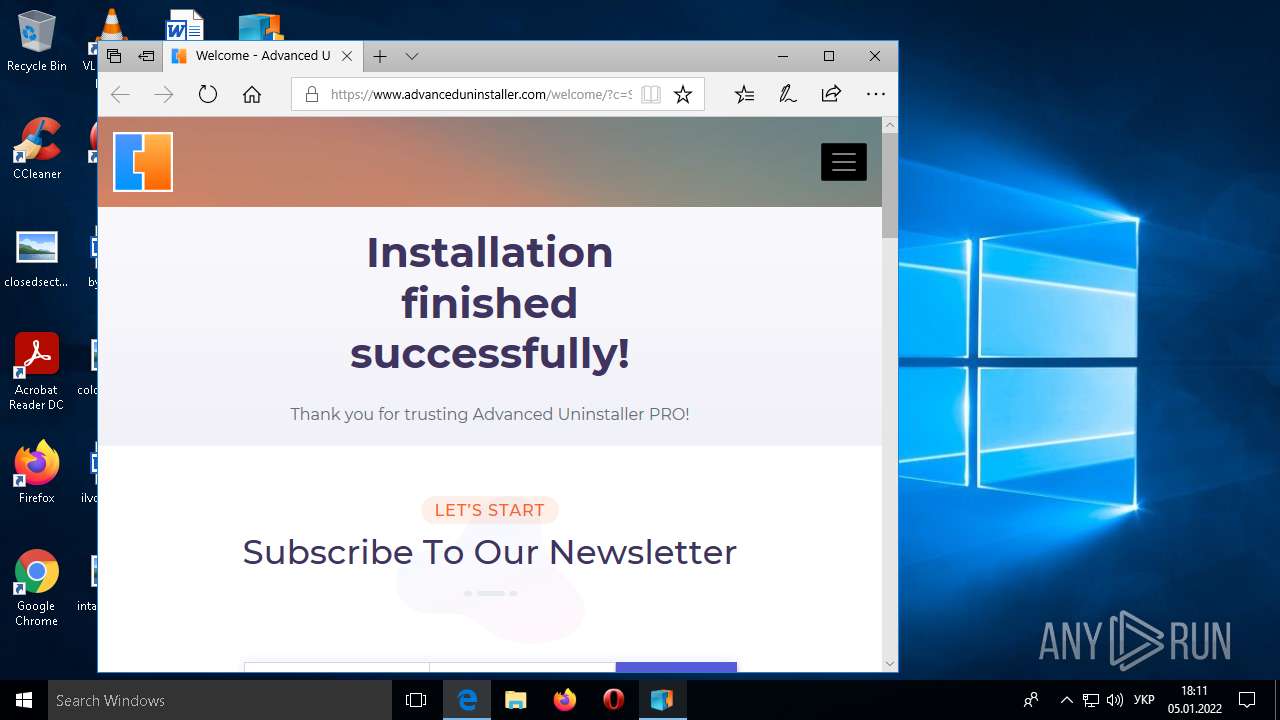The width and height of the screenshot is (1280, 720).
Task: Click the browser Back arrow
Action: pos(120,95)
